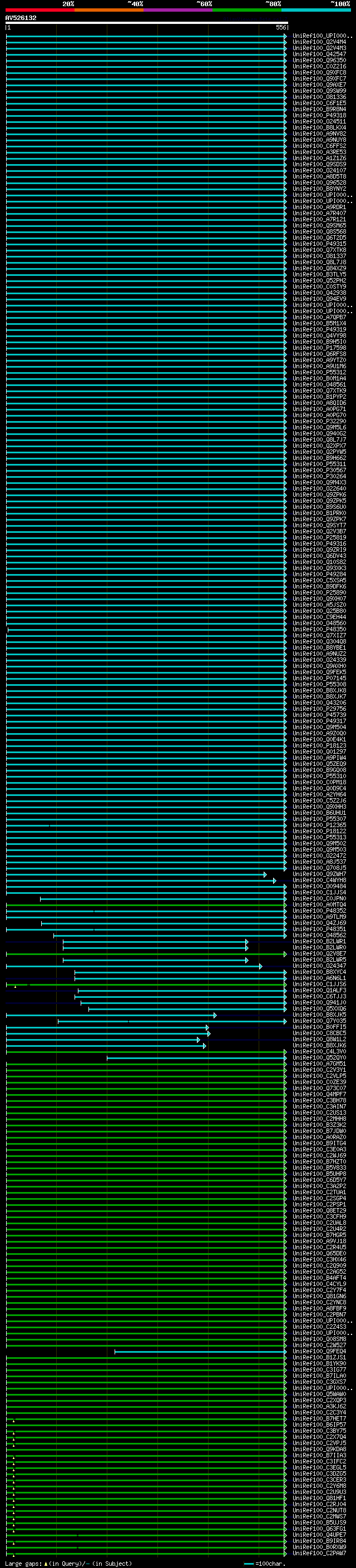Select the UniRef100_C8CBC5 label
356x1568 pixels.
(319, 1033)
